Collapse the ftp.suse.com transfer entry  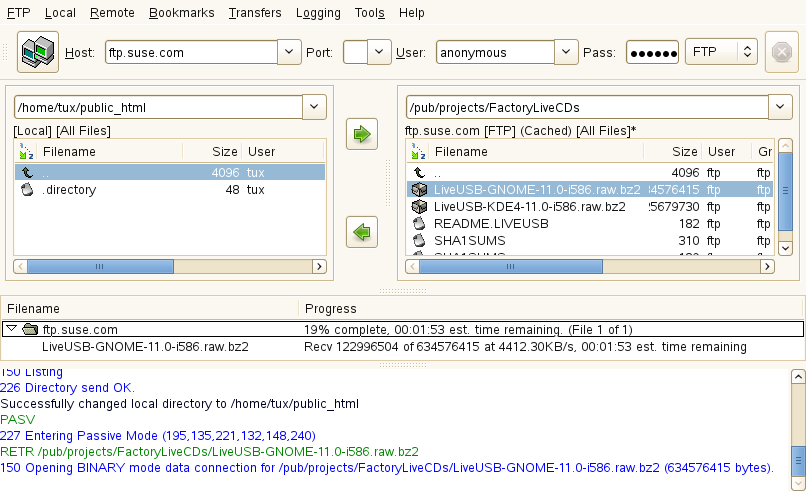click(x=11, y=329)
